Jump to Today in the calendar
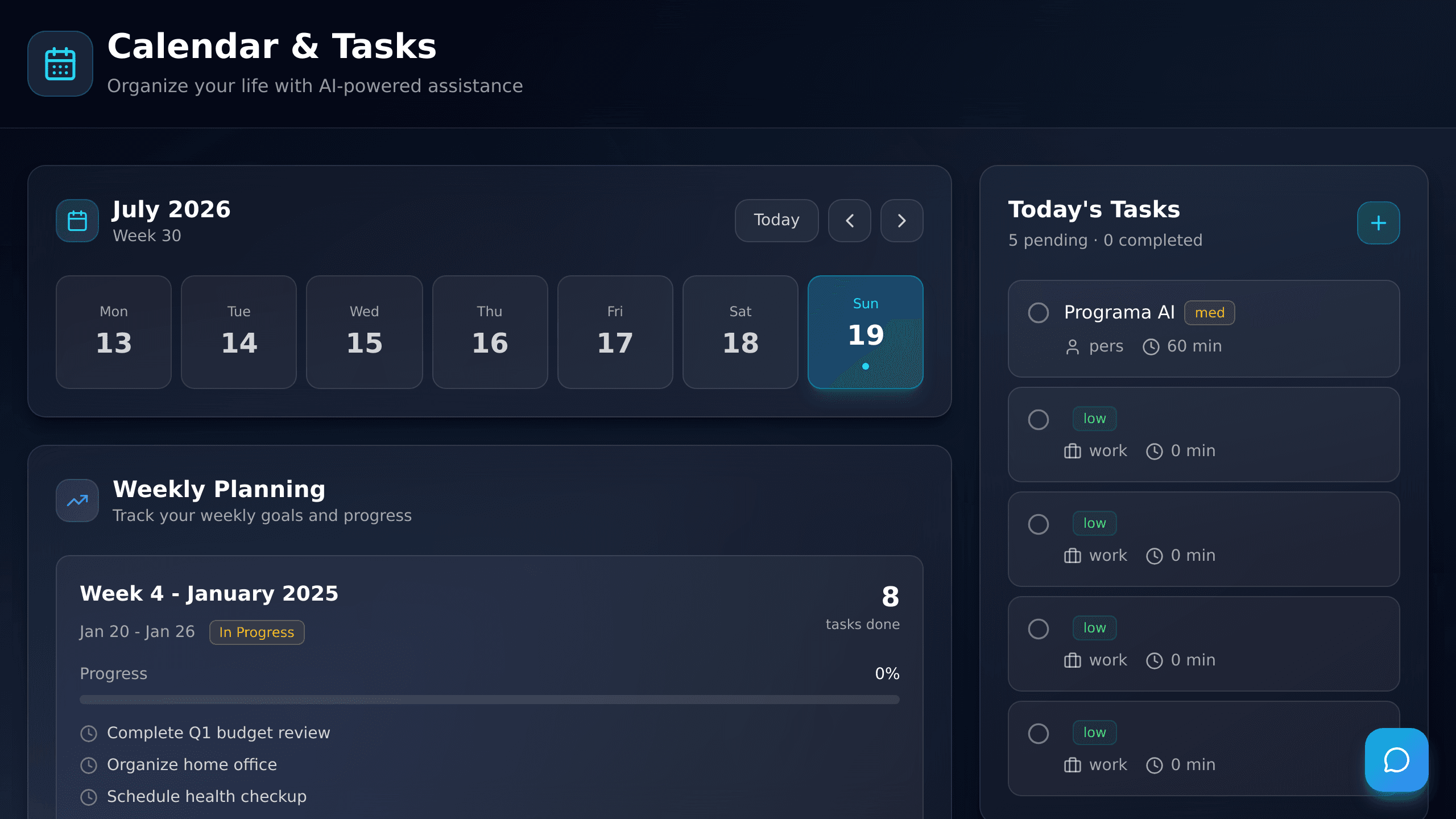 pyautogui.click(x=777, y=221)
